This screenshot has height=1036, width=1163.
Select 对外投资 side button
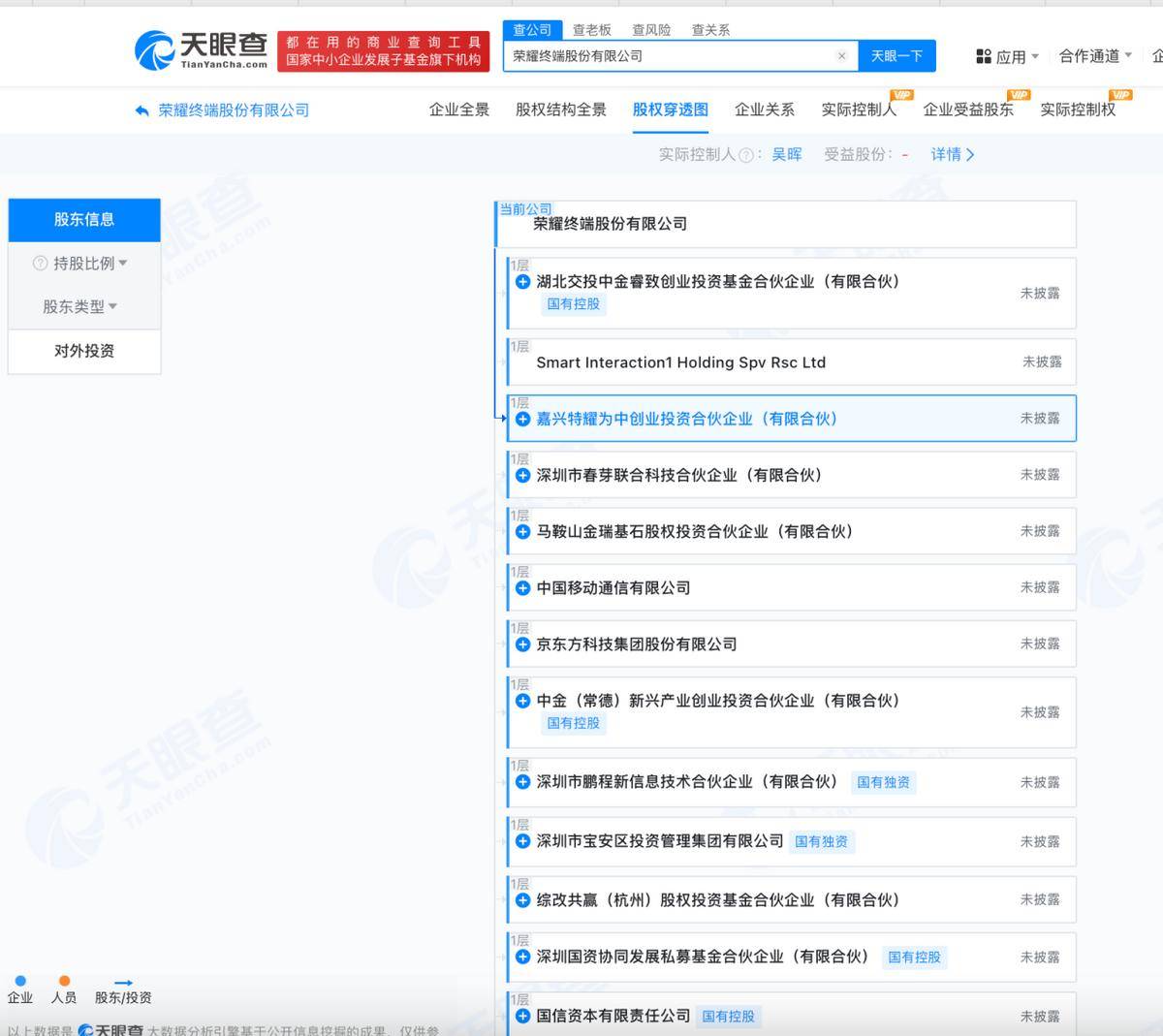84,351
